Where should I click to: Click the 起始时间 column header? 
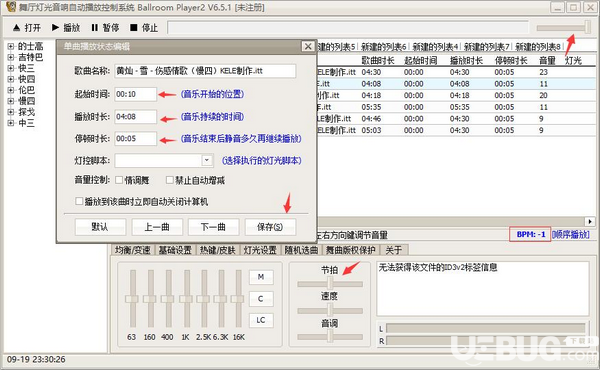pyautogui.click(x=421, y=60)
